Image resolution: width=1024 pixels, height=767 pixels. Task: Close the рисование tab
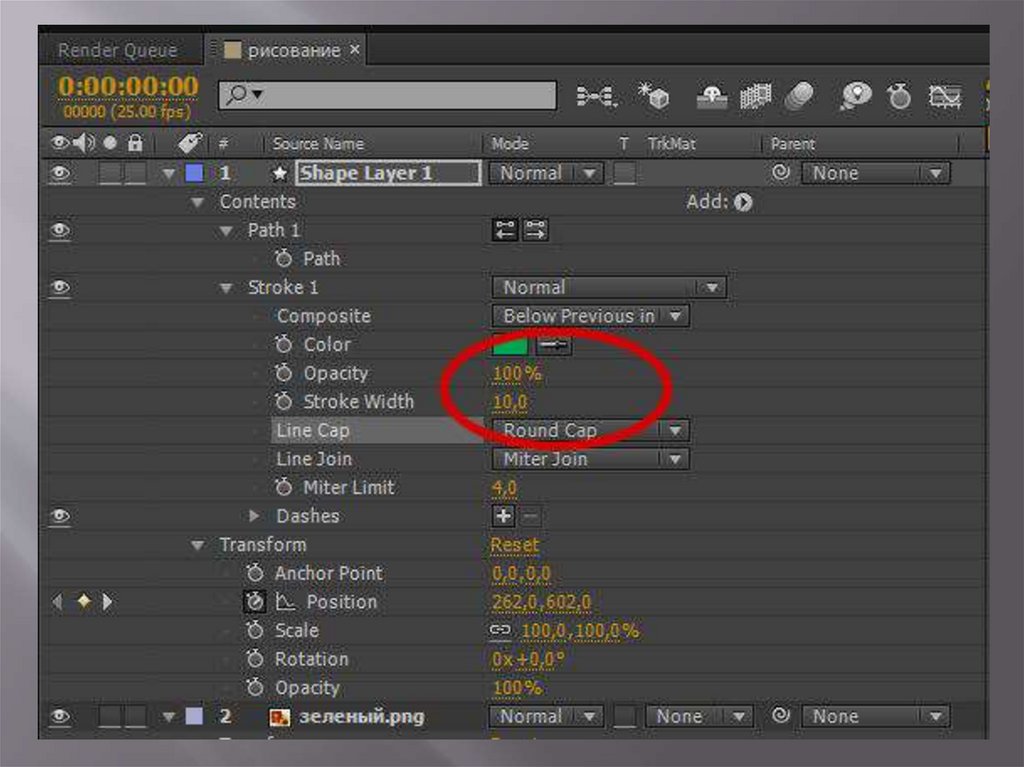tap(355, 49)
